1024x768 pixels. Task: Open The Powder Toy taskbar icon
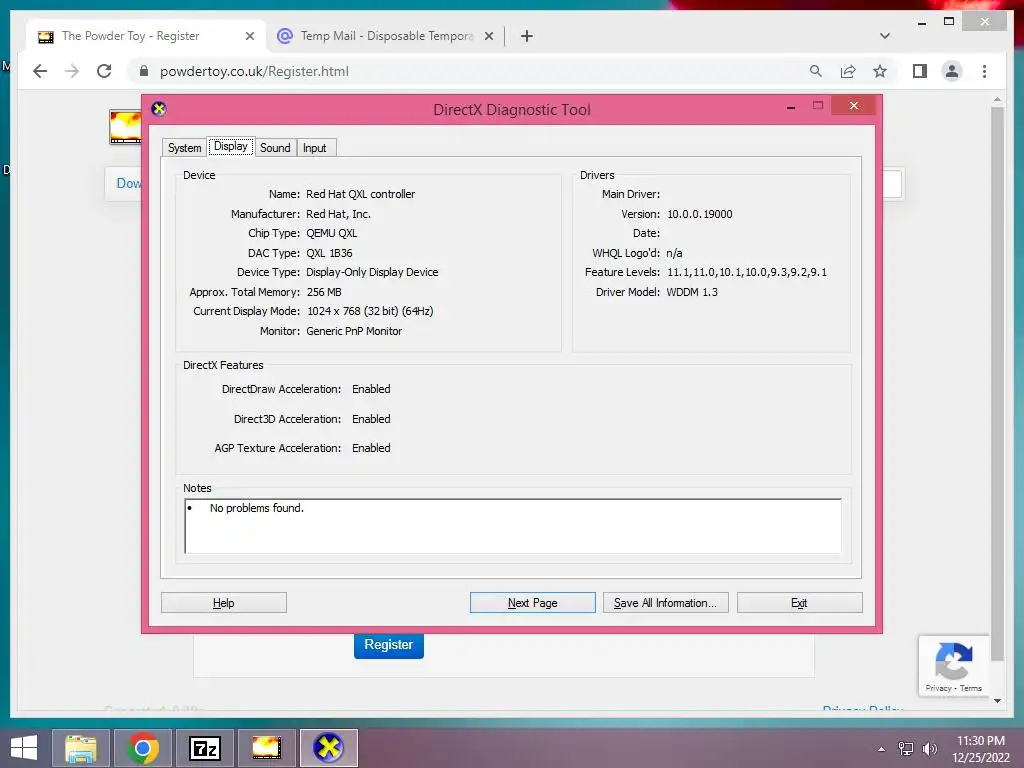[266, 748]
